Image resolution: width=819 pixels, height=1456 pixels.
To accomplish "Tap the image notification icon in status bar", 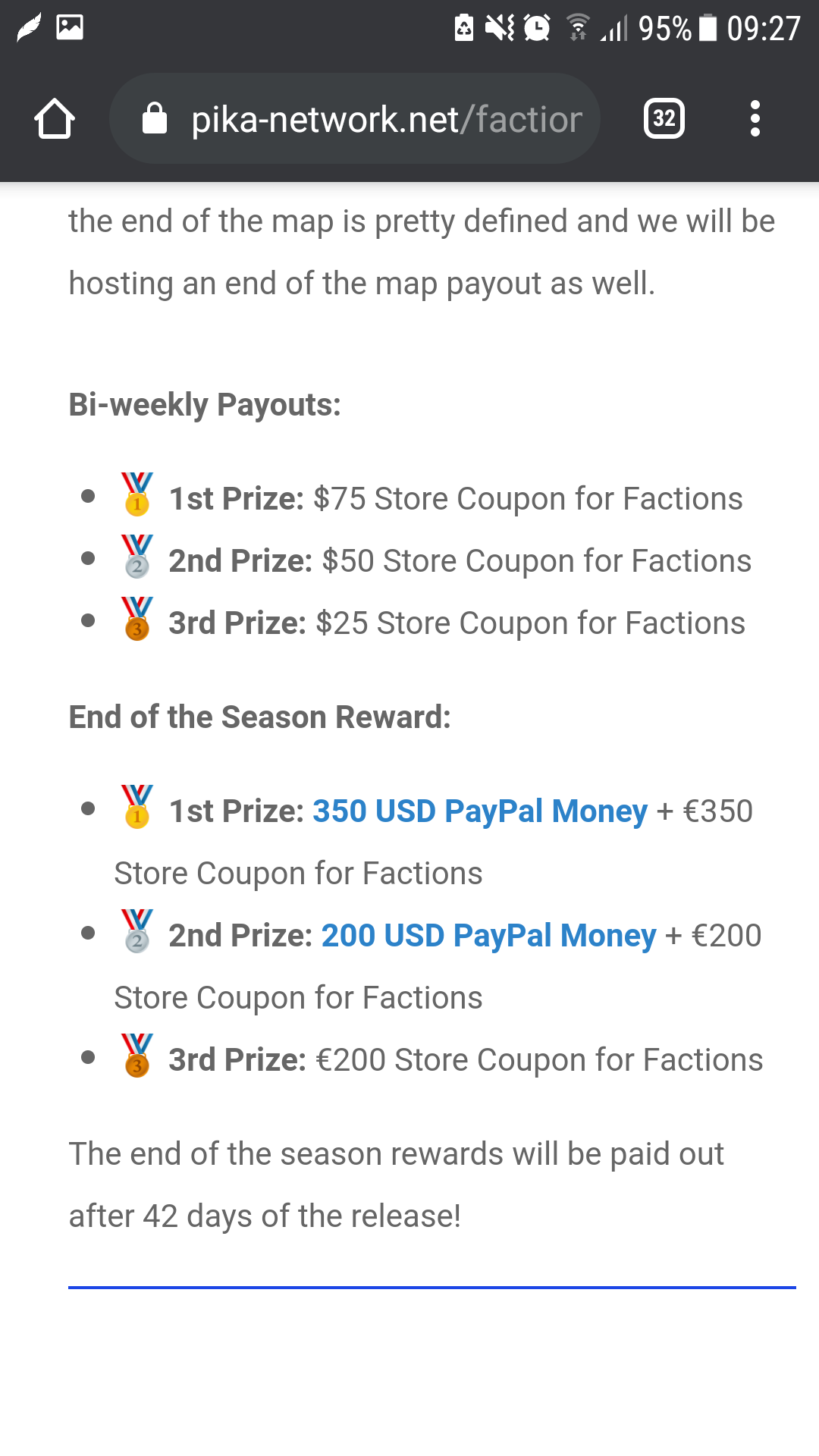I will click(x=70, y=28).
